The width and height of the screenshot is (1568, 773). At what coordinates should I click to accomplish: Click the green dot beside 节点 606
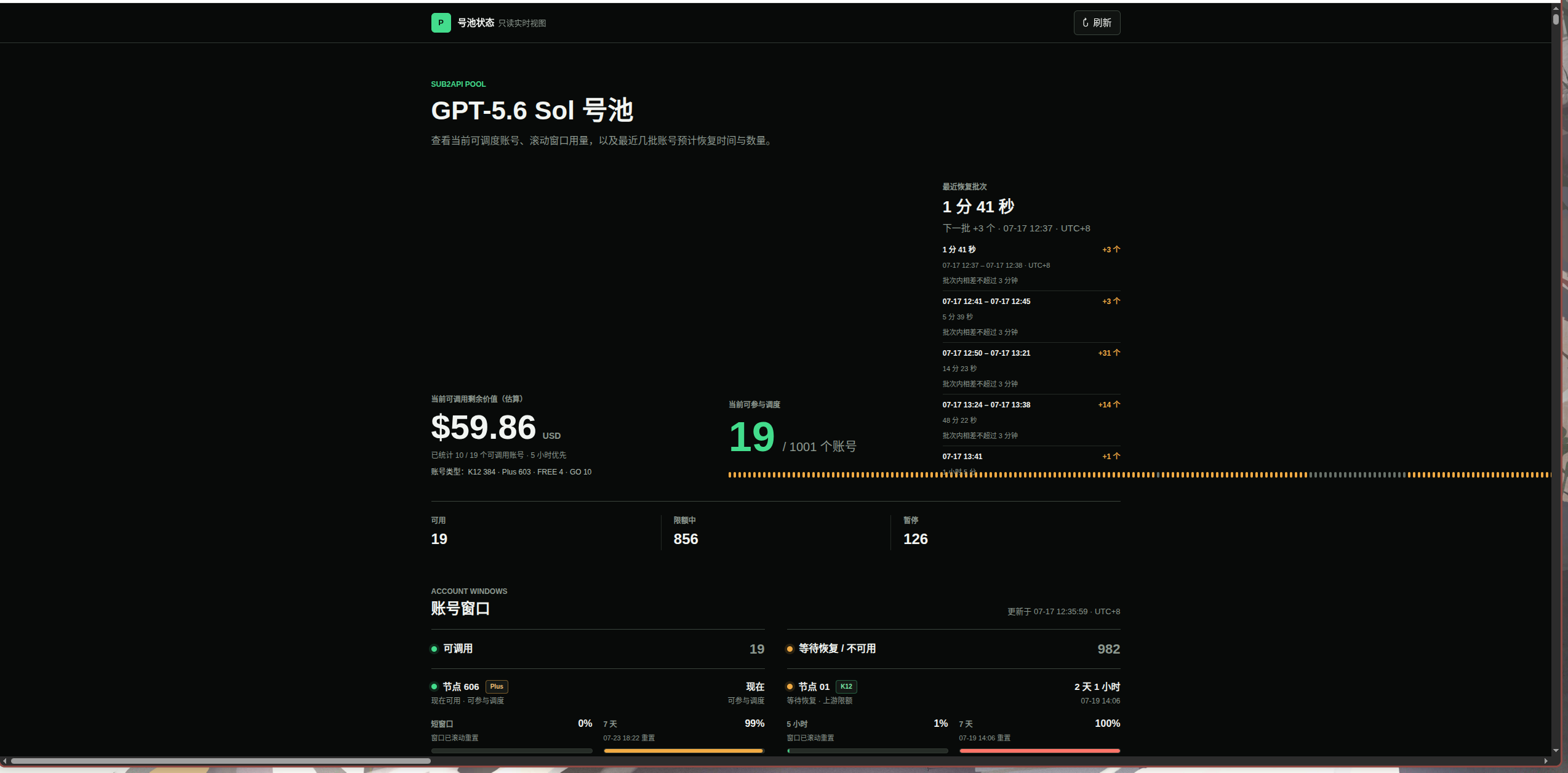point(434,687)
